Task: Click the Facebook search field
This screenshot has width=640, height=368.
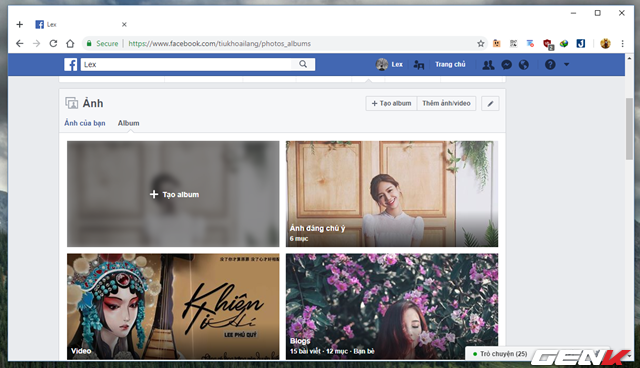Action: (x=186, y=64)
